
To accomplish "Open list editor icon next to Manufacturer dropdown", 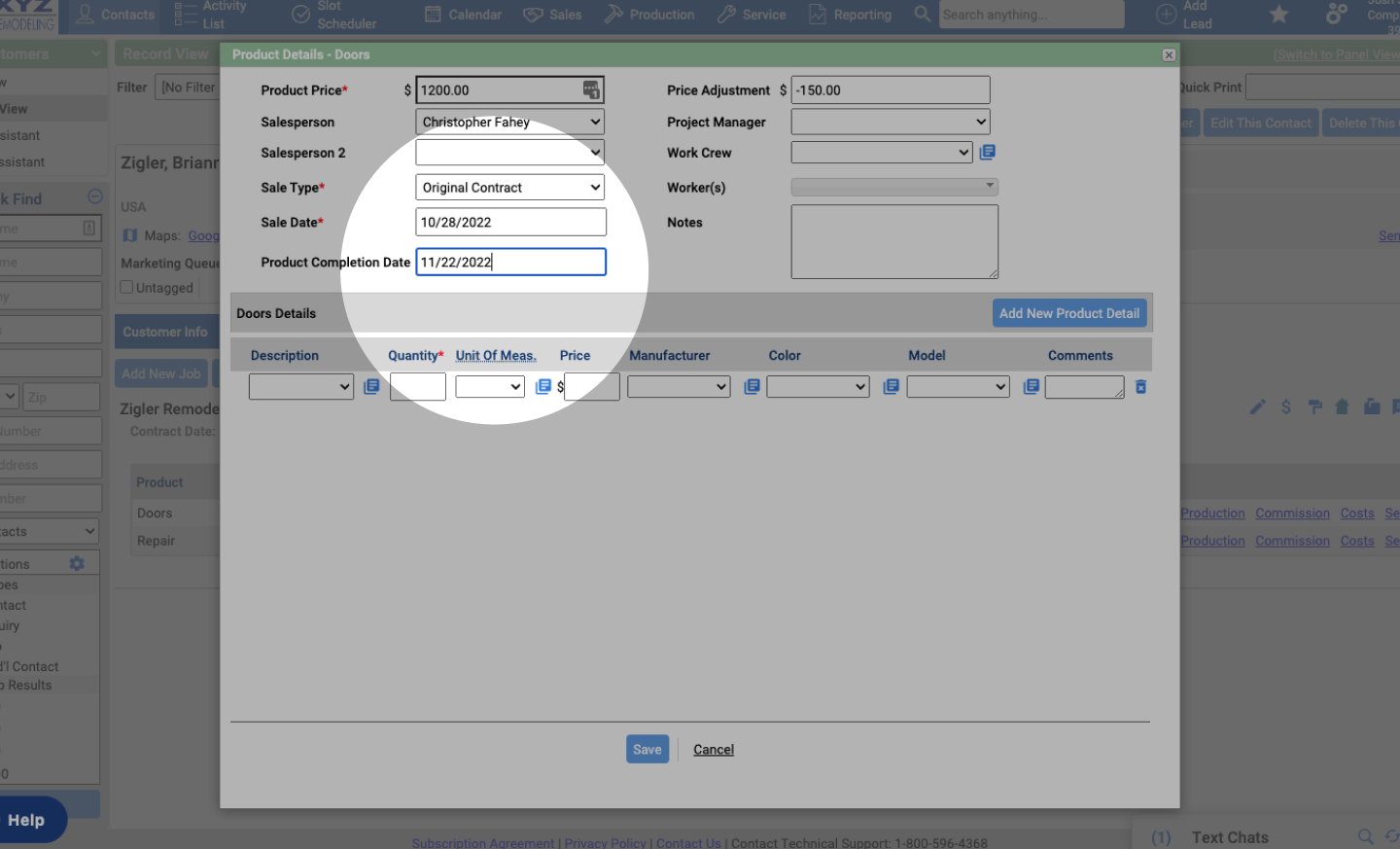I will 752,387.
